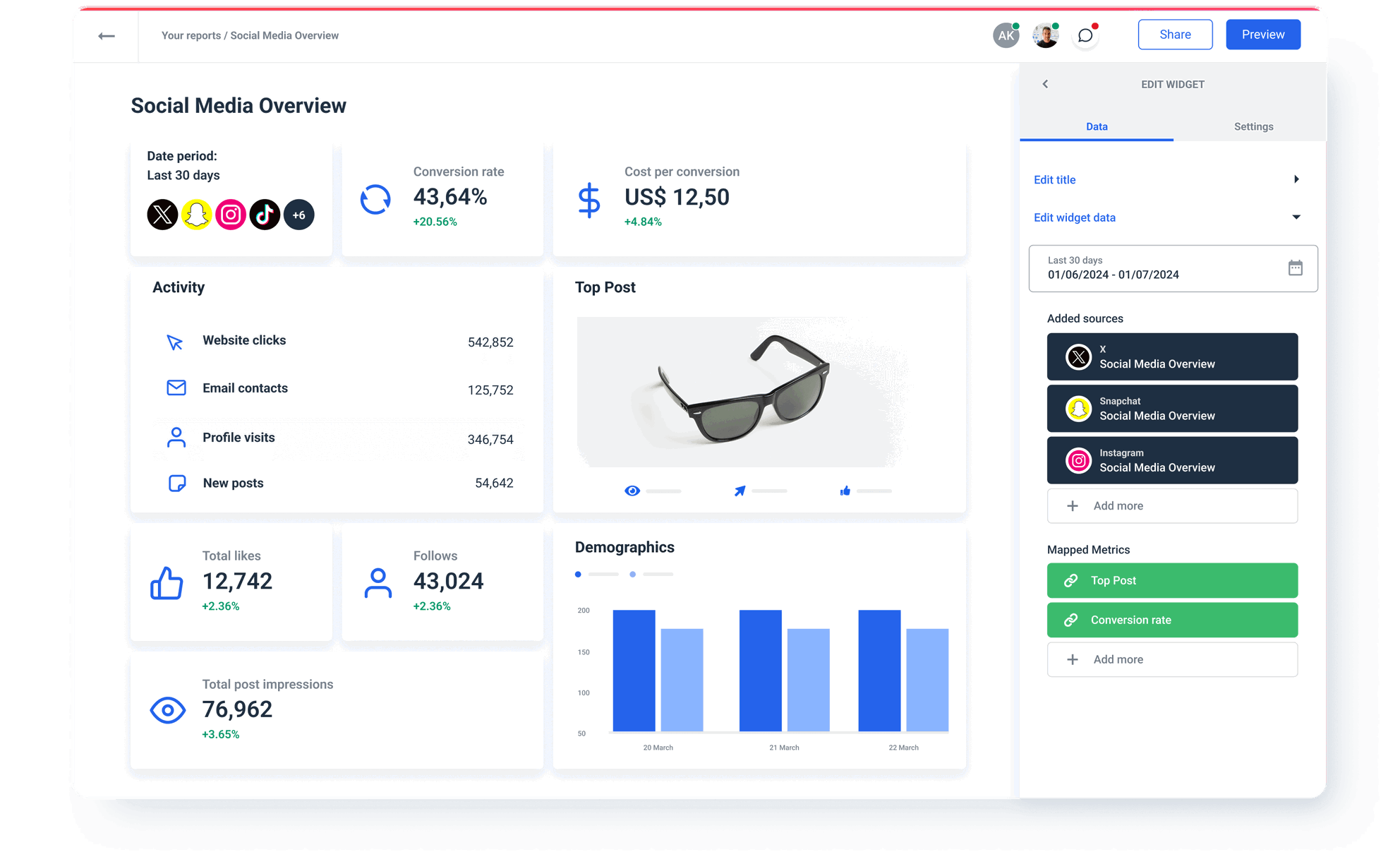Click the thumbs up icon under Top Post

845,491
